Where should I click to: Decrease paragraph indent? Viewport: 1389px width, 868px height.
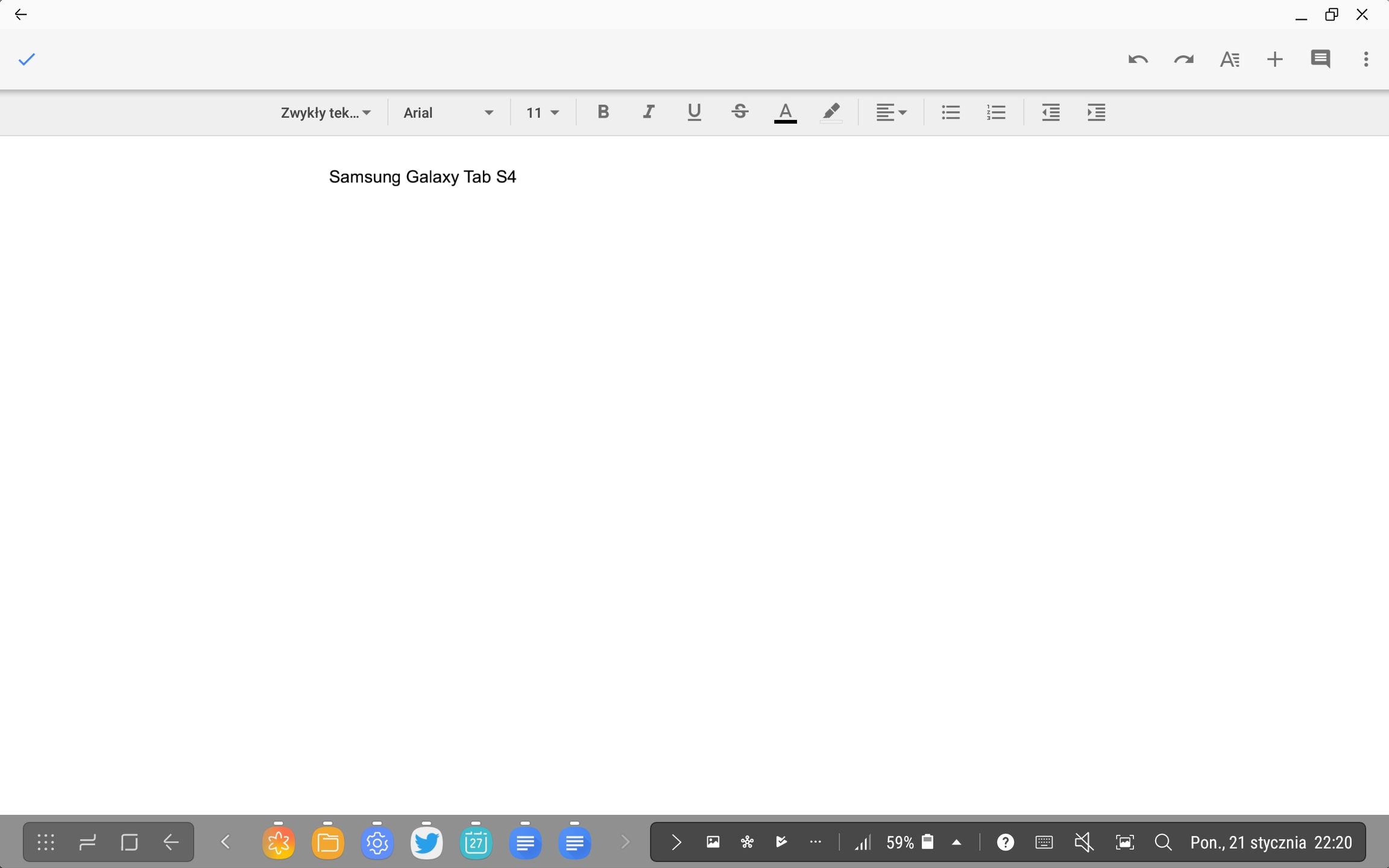[x=1051, y=112]
